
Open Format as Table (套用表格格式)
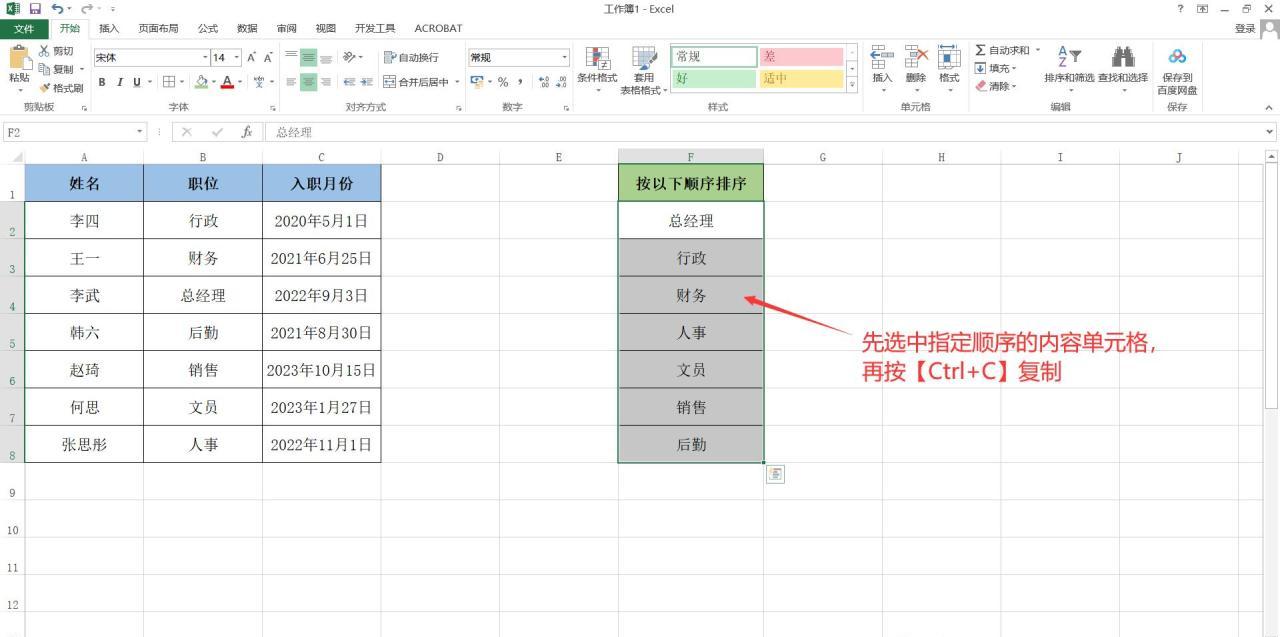pyautogui.click(x=644, y=69)
